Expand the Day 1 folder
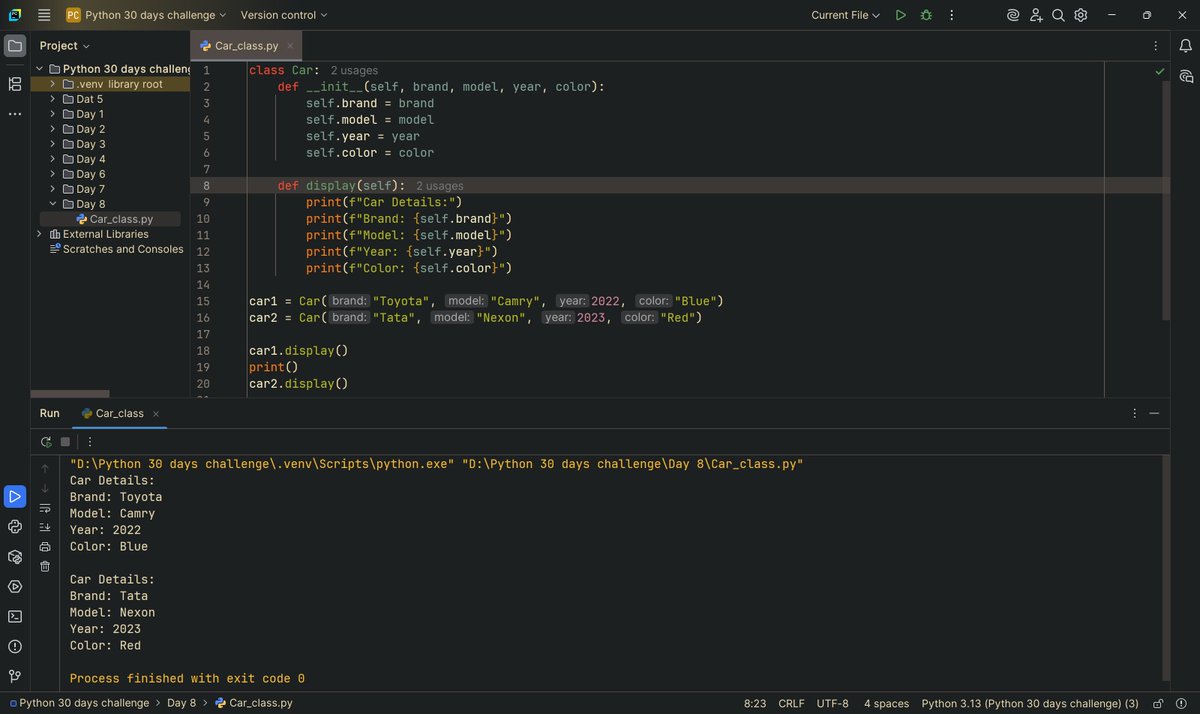Screen dimensions: 1200x714 point(53,114)
